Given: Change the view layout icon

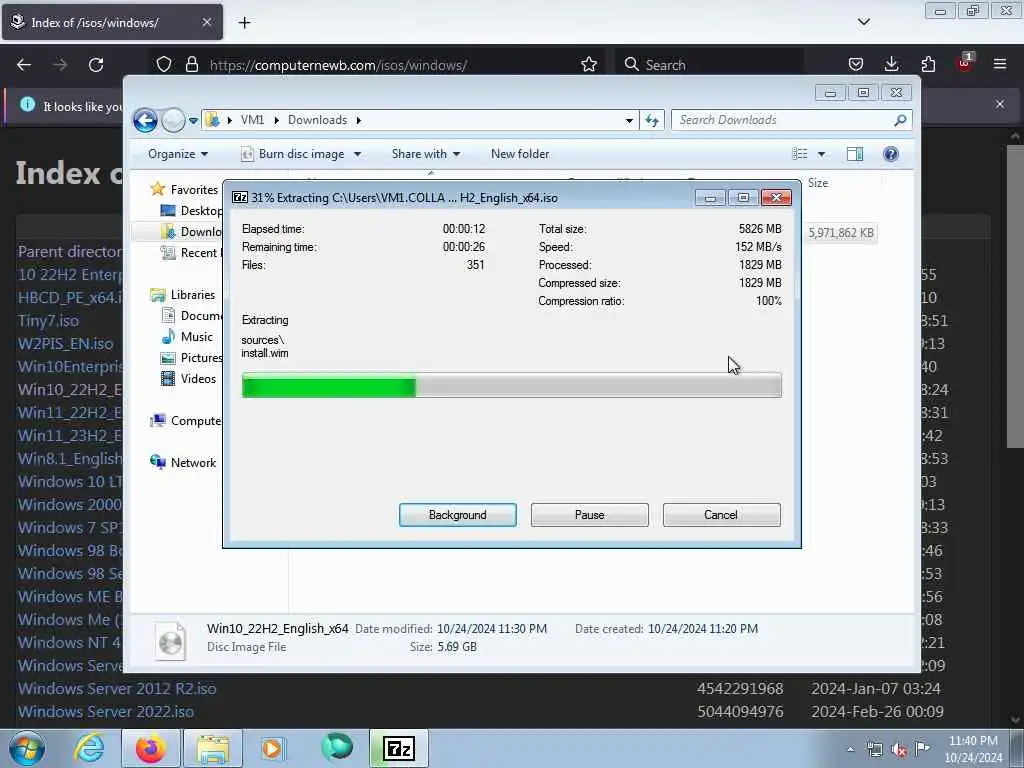Looking at the screenshot, I should click(799, 154).
